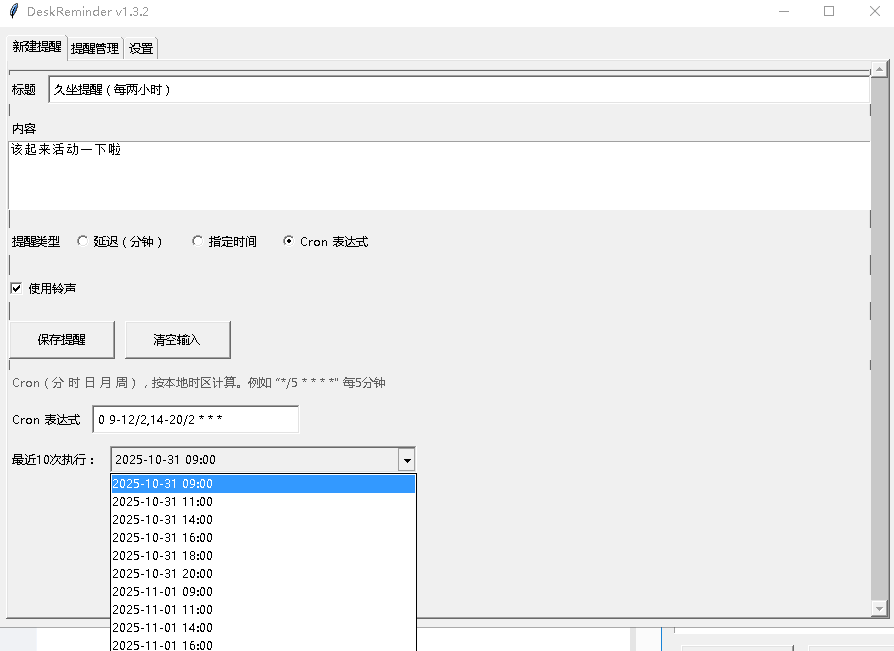This screenshot has height=651, width=894.
Task: Click inside the 内容 content text area
Action: click(438, 175)
